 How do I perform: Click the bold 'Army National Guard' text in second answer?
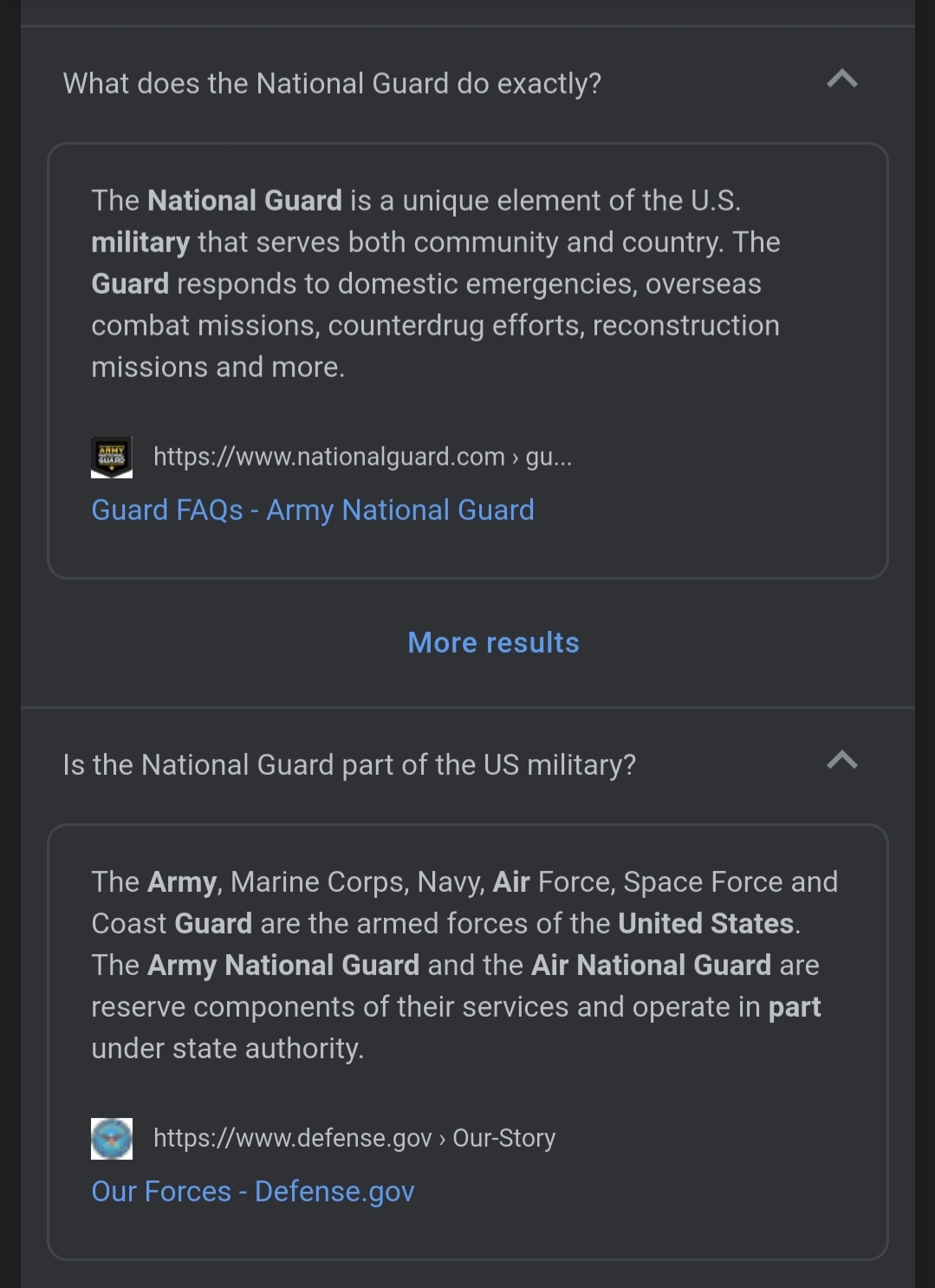pyautogui.click(x=283, y=965)
